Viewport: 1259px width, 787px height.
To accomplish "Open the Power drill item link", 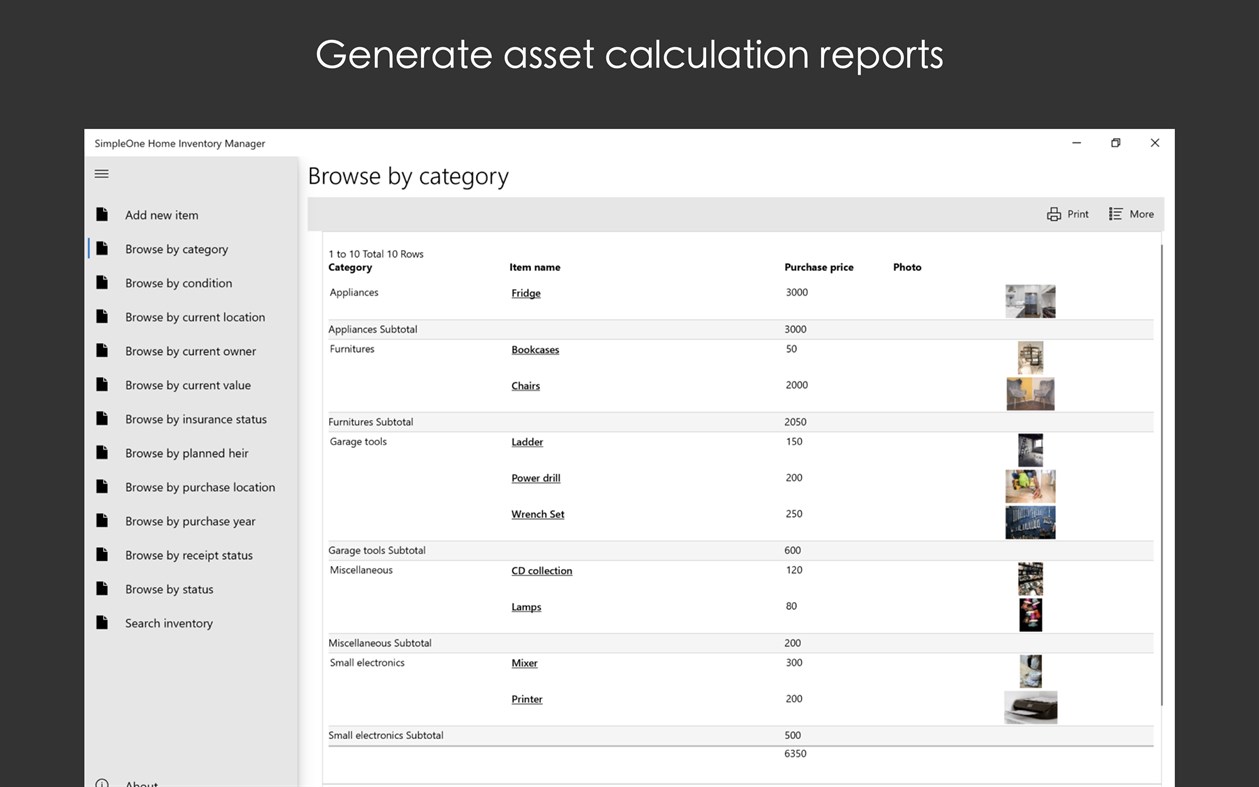I will pyautogui.click(x=536, y=479).
